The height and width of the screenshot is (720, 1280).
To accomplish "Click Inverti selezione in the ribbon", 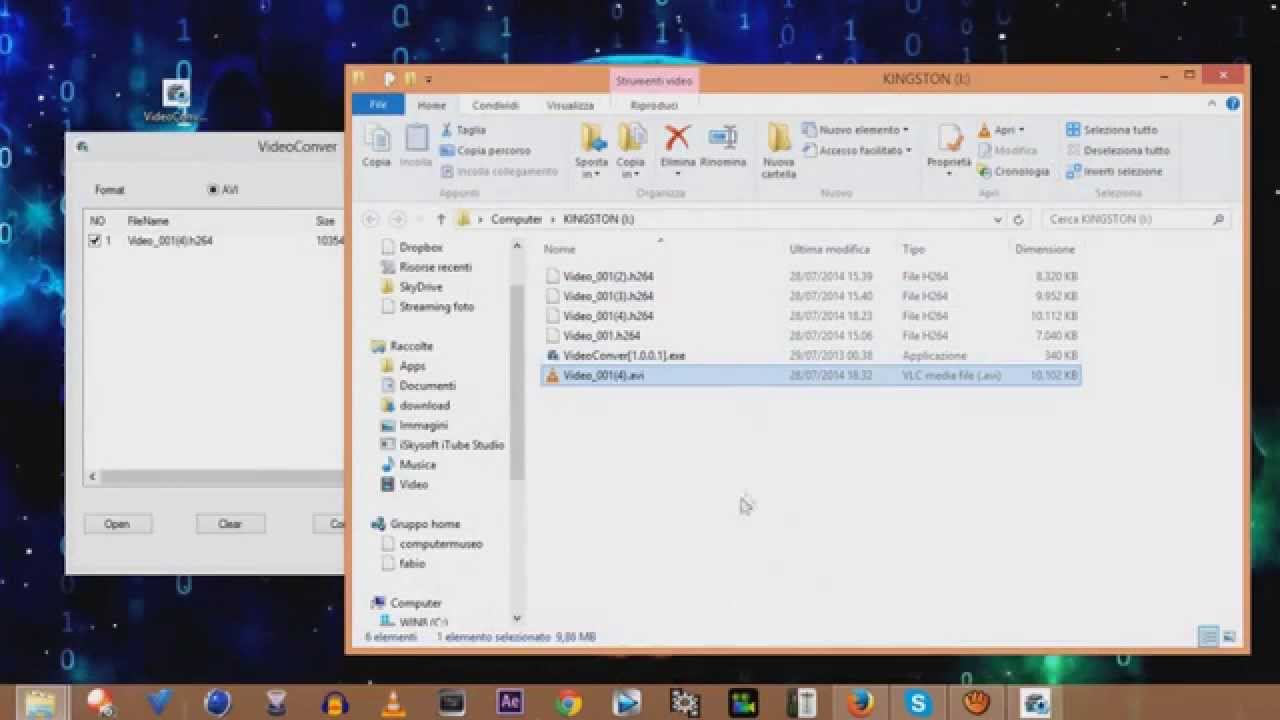I will pos(1114,172).
